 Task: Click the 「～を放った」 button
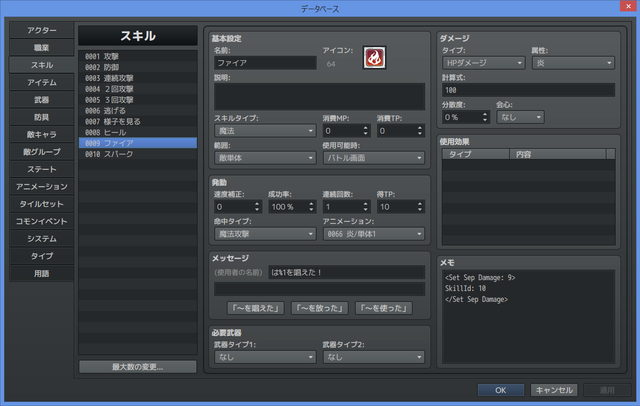pos(320,308)
